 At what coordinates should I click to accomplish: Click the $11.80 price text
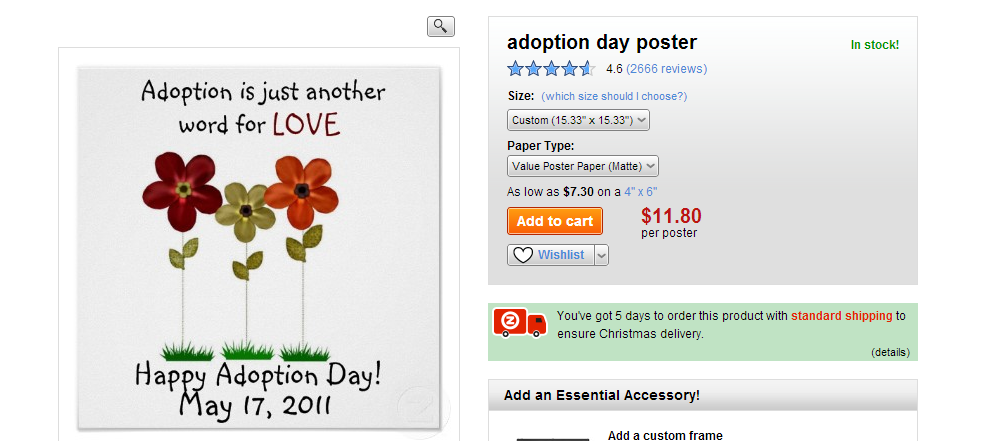(x=671, y=215)
